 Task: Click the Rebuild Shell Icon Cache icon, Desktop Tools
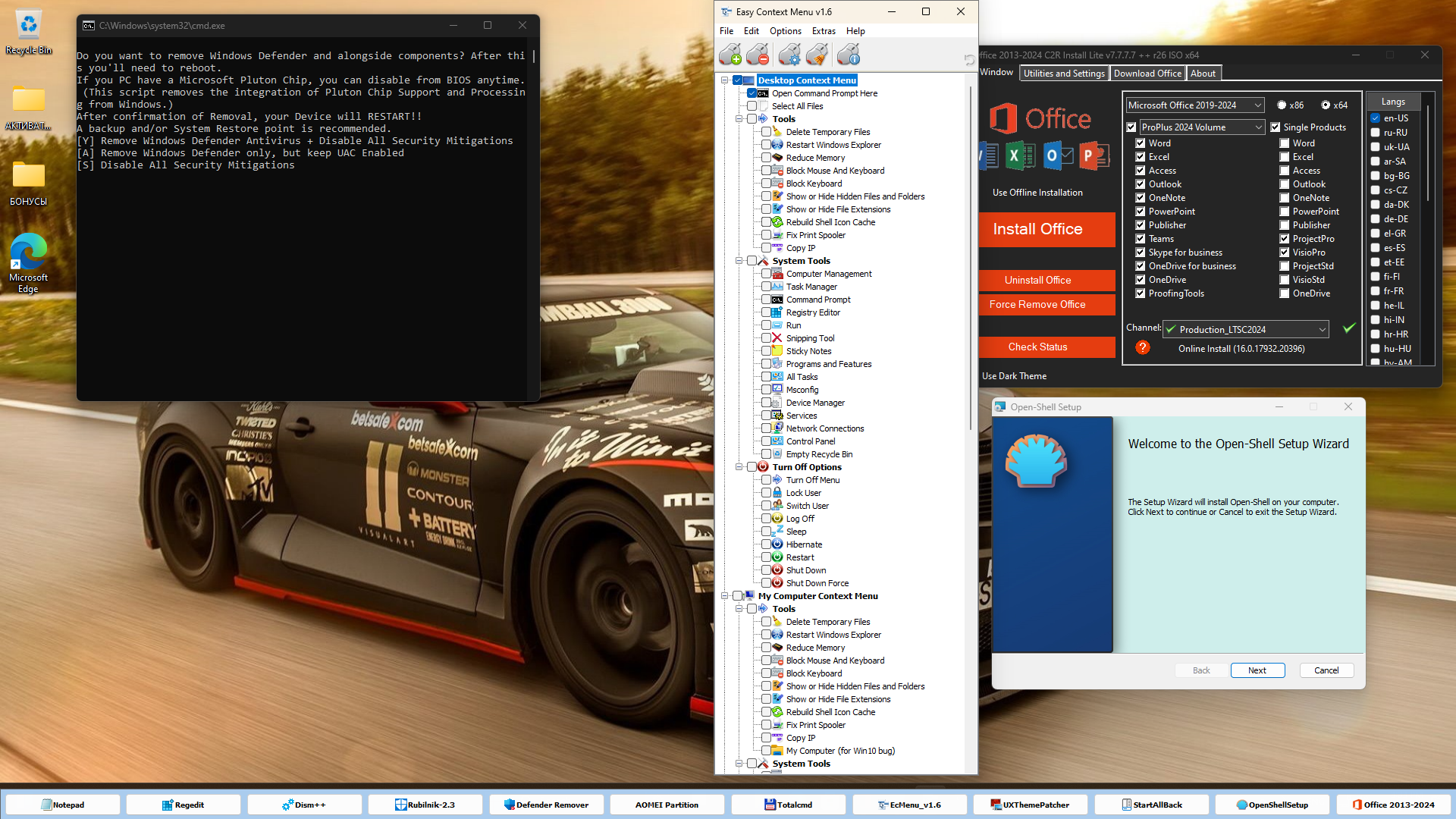[x=777, y=222]
